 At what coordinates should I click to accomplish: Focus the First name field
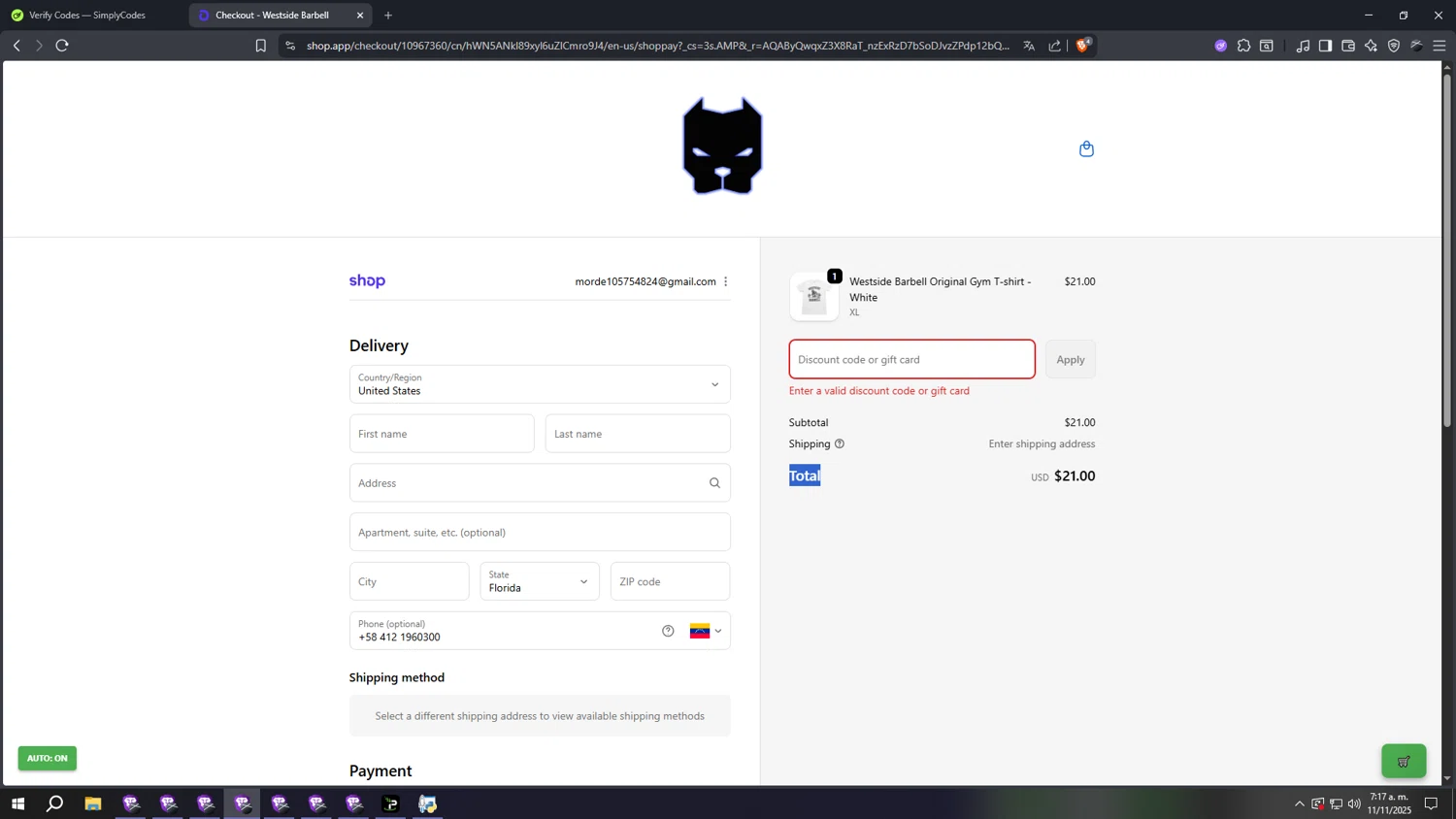coord(442,434)
